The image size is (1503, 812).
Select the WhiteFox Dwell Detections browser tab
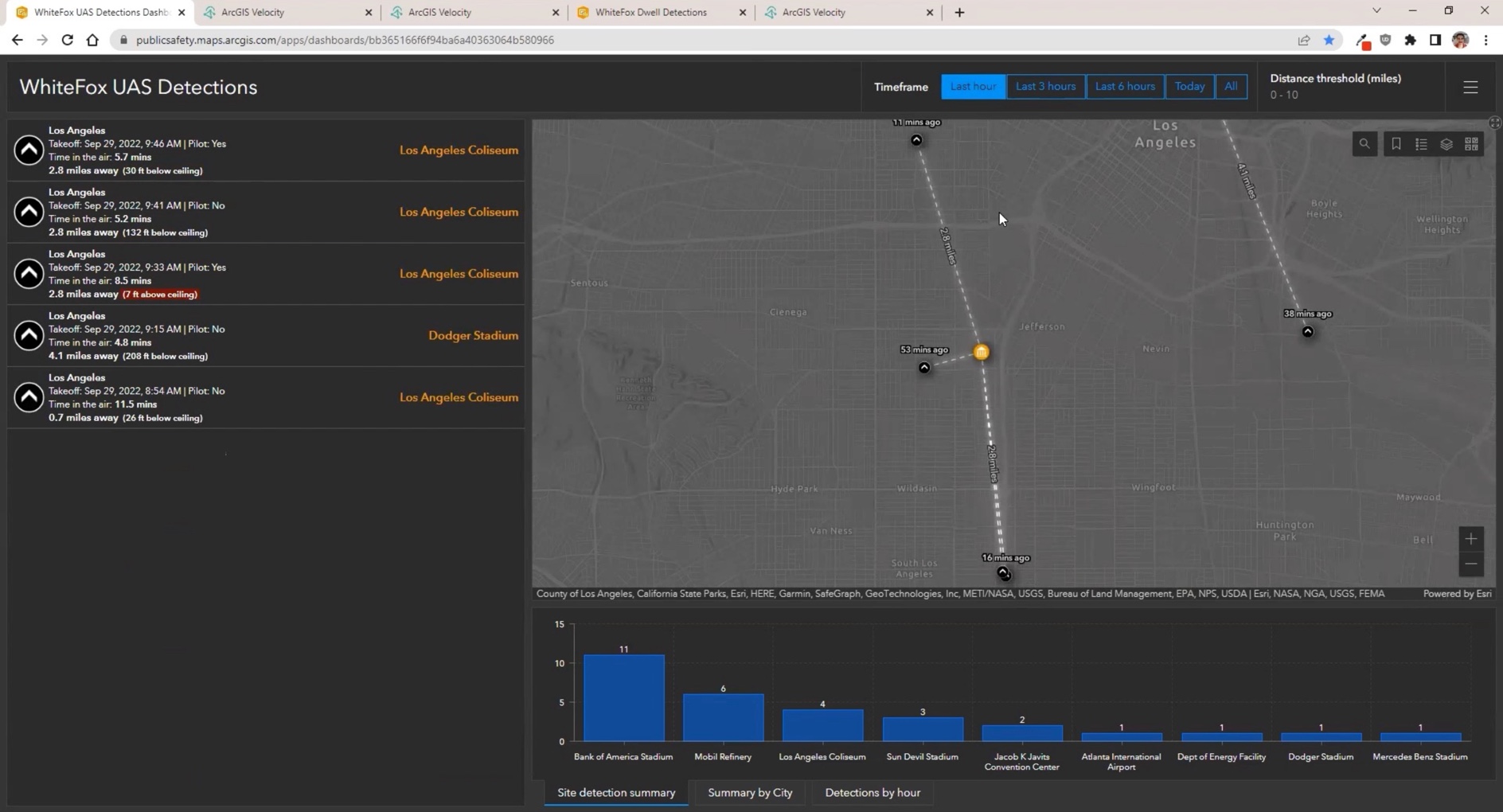(653, 12)
